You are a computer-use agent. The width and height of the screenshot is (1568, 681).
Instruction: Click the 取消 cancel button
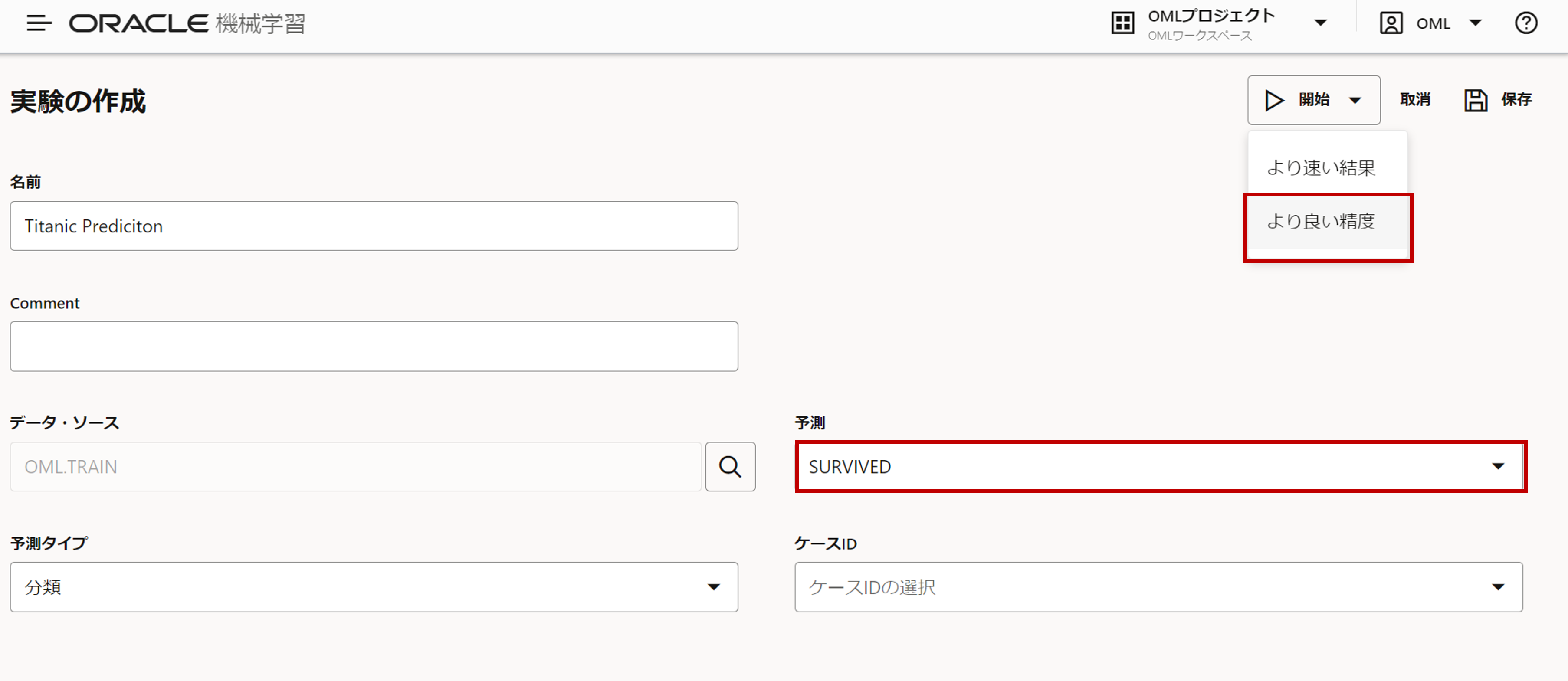pos(1414,100)
